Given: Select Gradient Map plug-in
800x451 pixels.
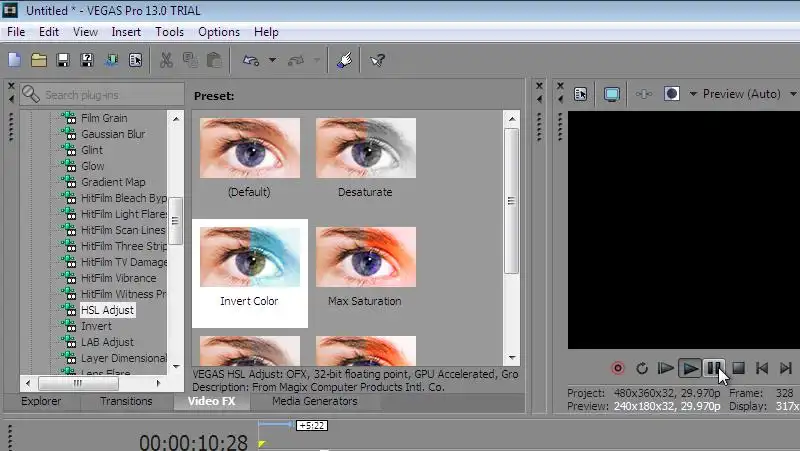Looking at the screenshot, I should click(x=113, y=182).
